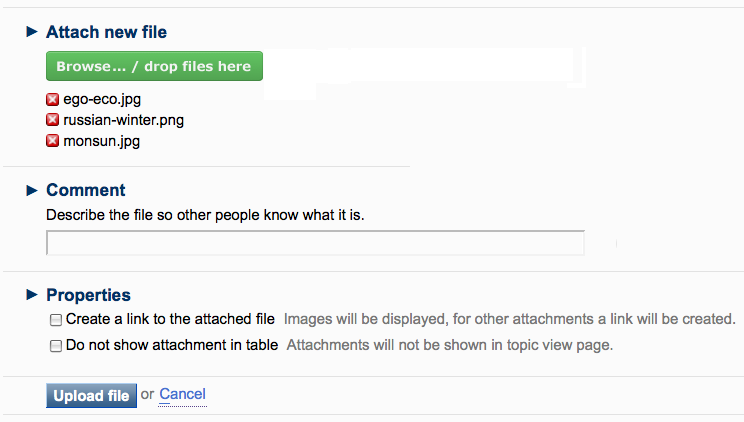Select the ego-eco.jpg file name
The height and width of the screenshot is (422, 744).
(99, 99)
